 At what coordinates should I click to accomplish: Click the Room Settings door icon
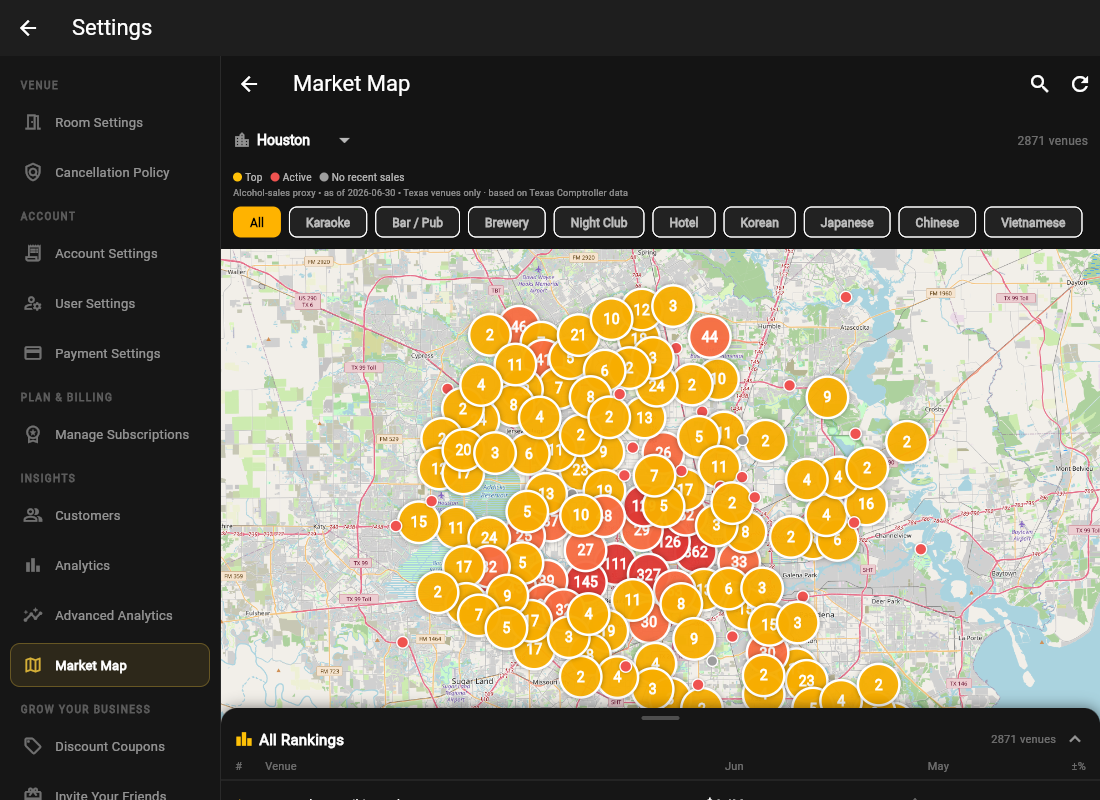tap(33, 122)
